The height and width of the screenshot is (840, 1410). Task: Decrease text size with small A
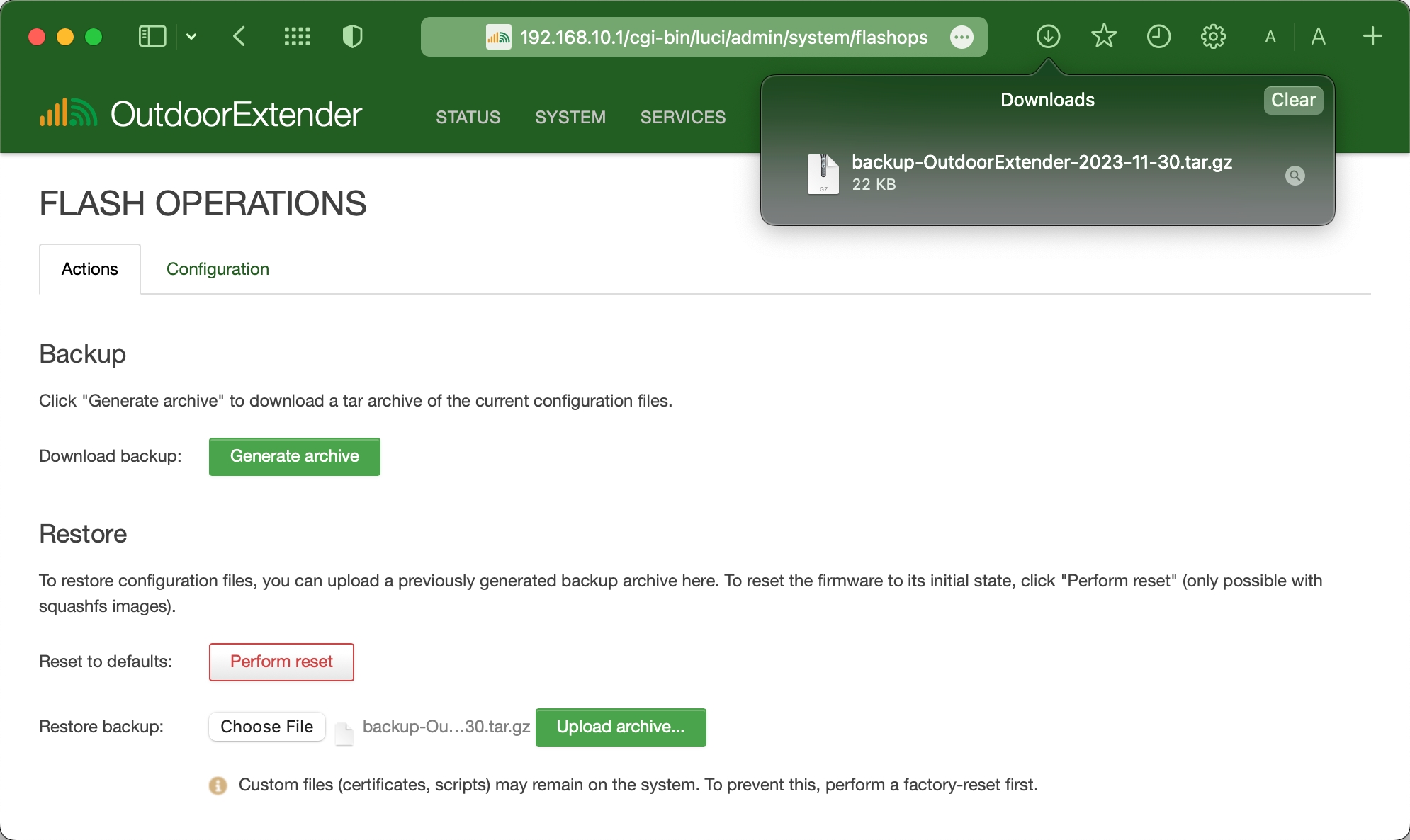(1270, 37)
